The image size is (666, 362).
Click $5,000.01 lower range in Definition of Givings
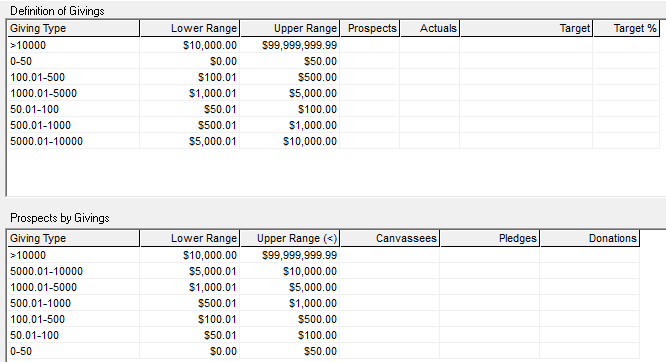[x=212, y=141]
